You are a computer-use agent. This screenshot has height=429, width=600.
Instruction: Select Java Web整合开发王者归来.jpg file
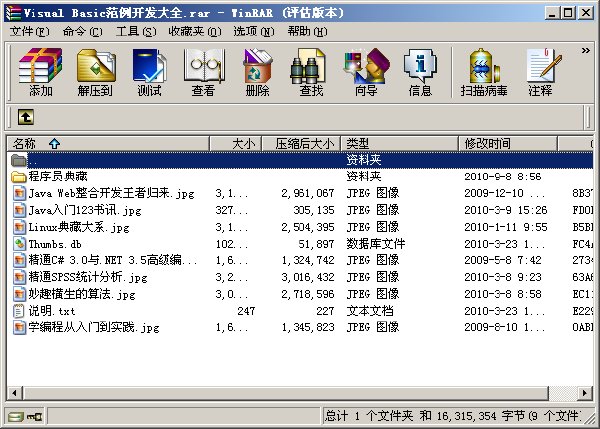111,193
